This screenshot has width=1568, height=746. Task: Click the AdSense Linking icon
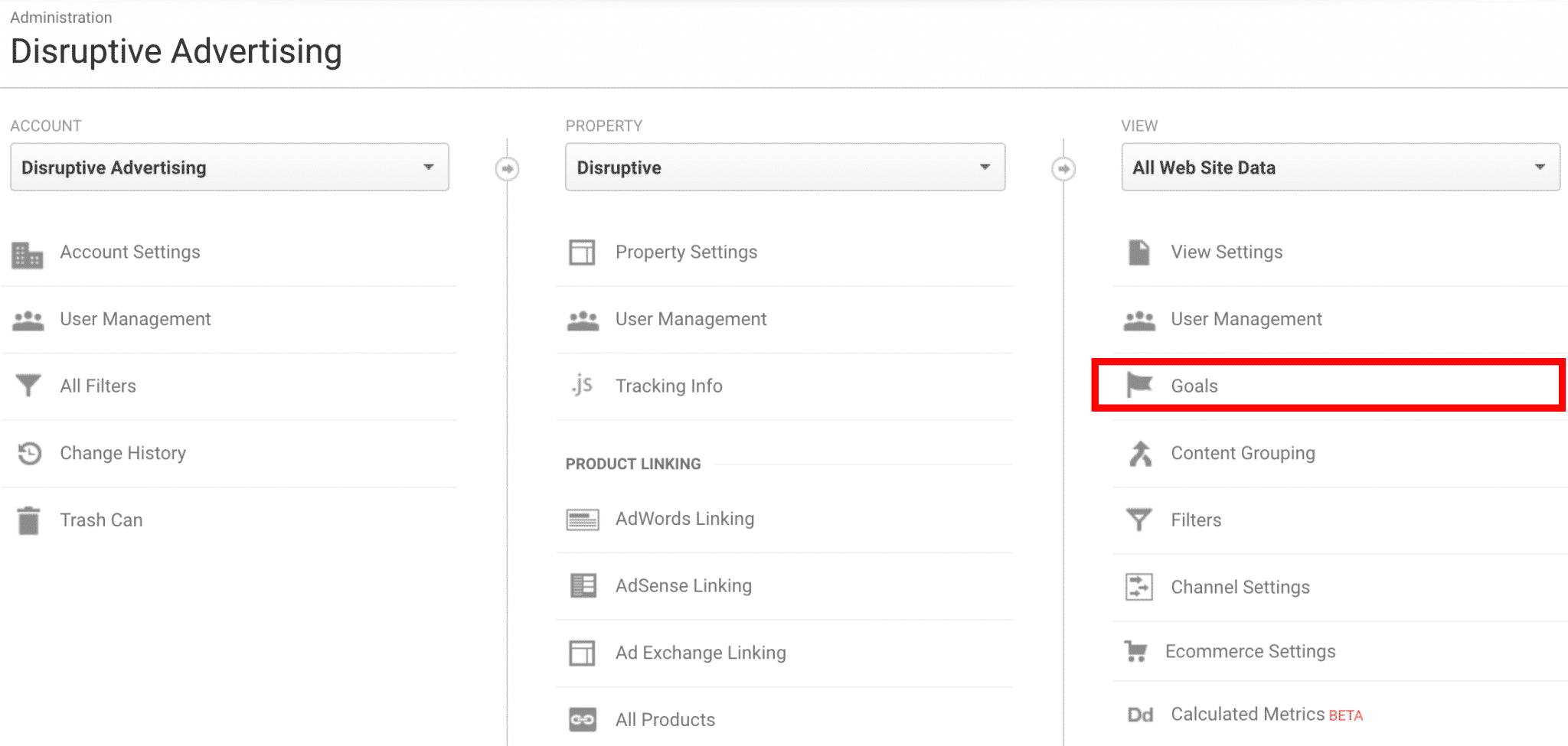pos(583,586)
